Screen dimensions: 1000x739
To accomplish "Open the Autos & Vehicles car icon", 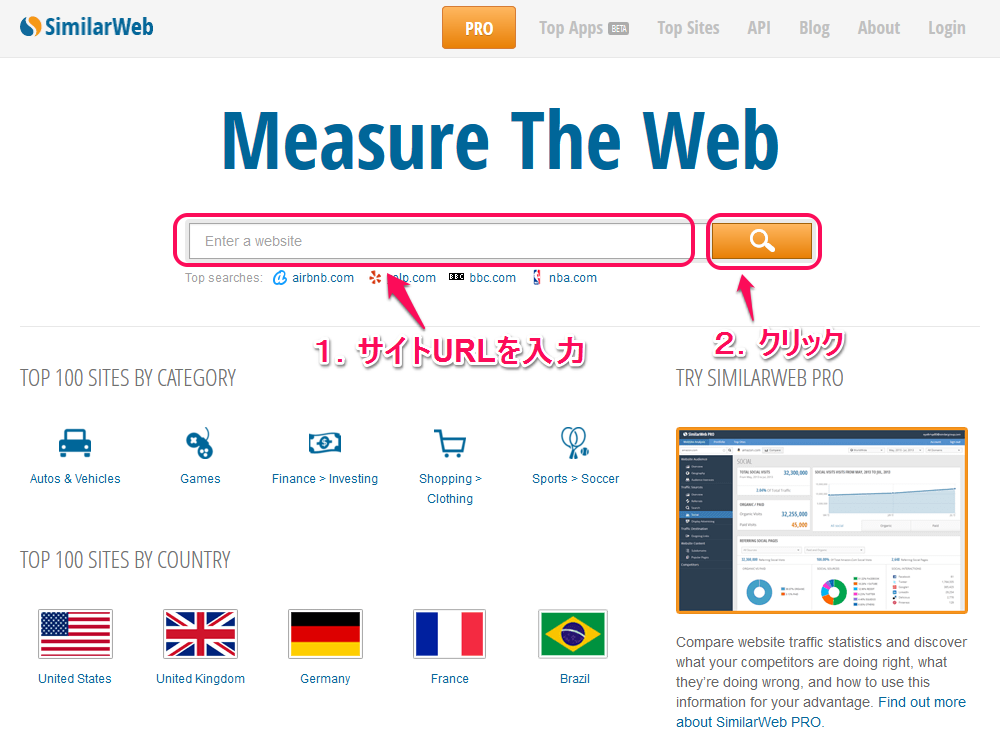I will click(75, 442).
